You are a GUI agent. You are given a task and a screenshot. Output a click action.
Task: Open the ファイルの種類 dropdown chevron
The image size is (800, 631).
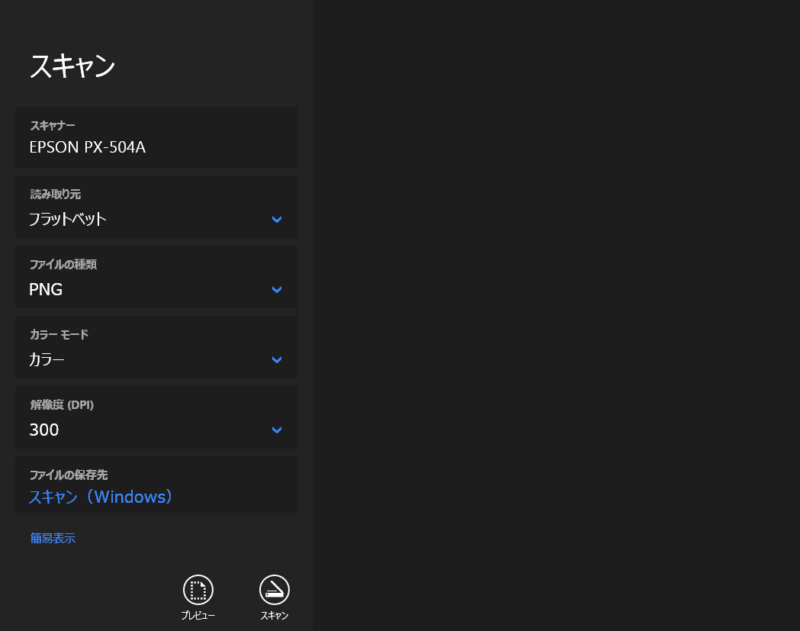tap(277, 290)
